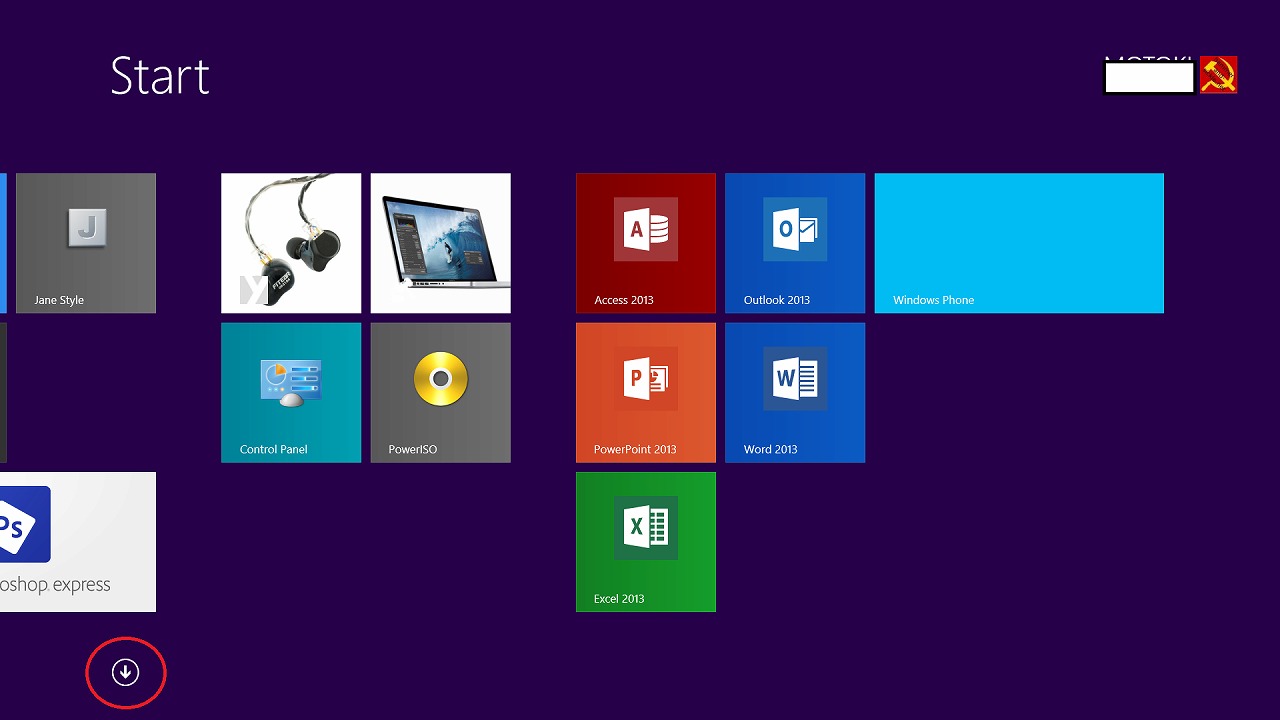1280x720 pixels.
Task: Show all apps with down arrow
Action: click(x=125, y=672)
